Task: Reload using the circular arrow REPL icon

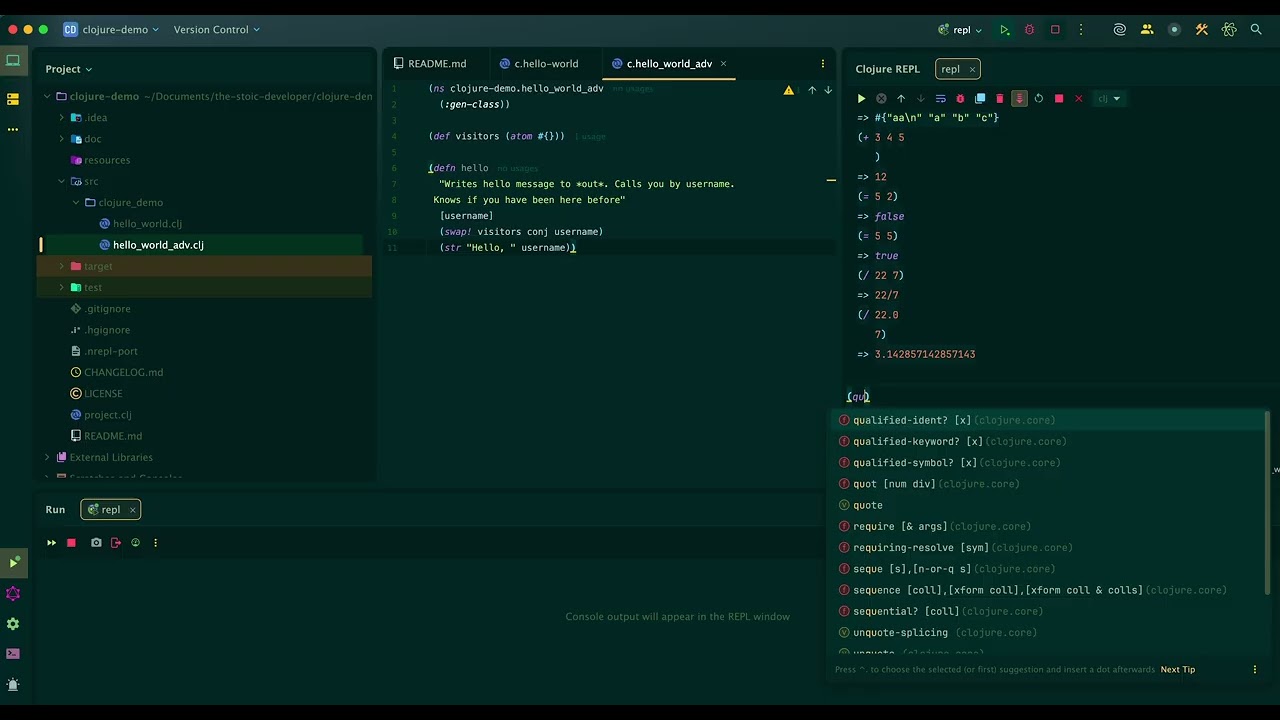Action: coord(1038,98)
